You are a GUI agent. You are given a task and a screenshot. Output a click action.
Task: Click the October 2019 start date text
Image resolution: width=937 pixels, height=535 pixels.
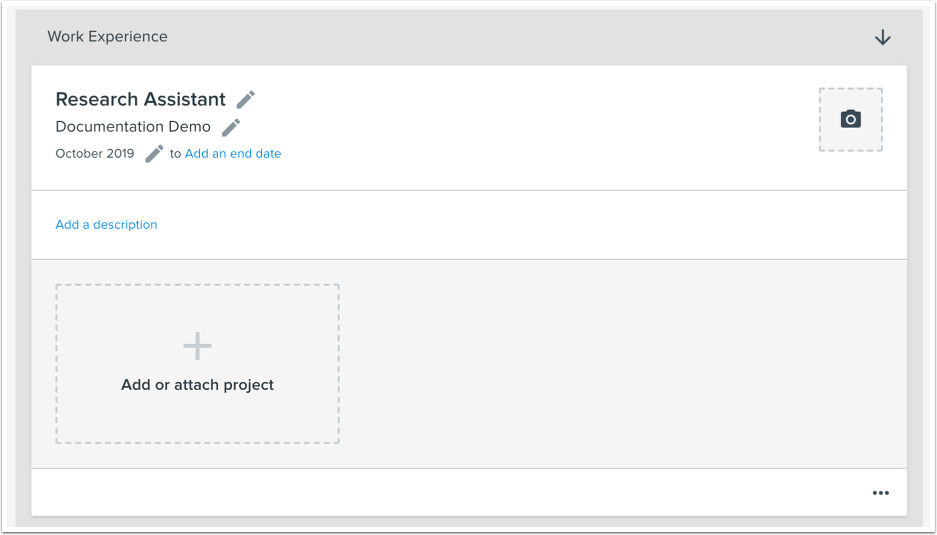(x=95, y=154)
